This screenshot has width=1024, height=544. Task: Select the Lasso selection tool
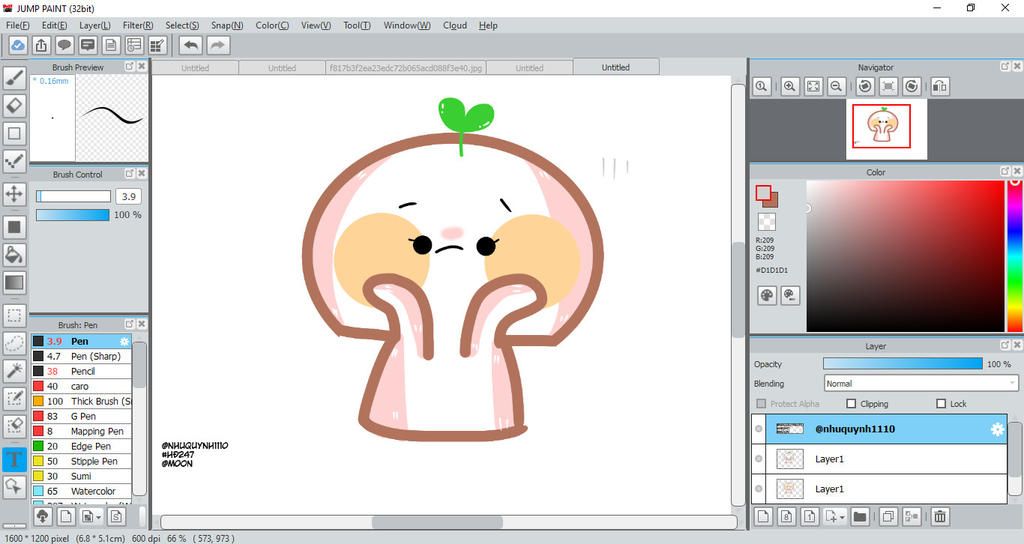coord(14,343)
